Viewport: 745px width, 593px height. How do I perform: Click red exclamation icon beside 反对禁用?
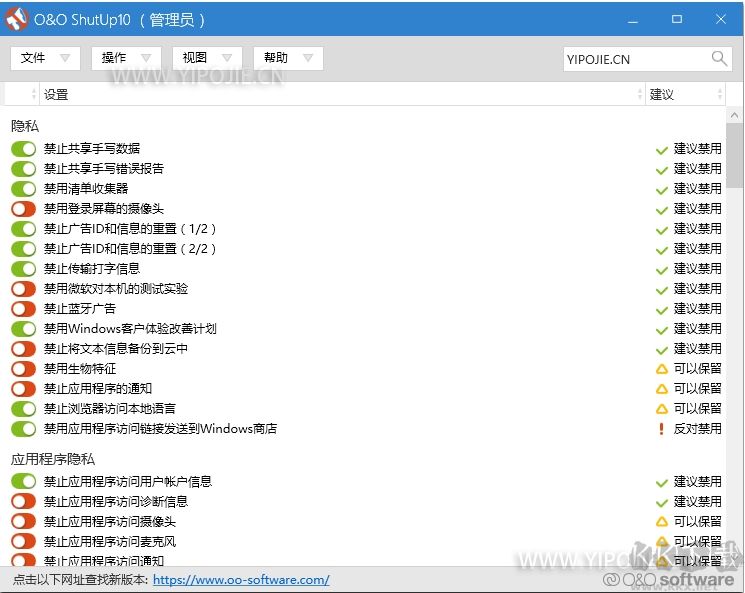point(661,429)
